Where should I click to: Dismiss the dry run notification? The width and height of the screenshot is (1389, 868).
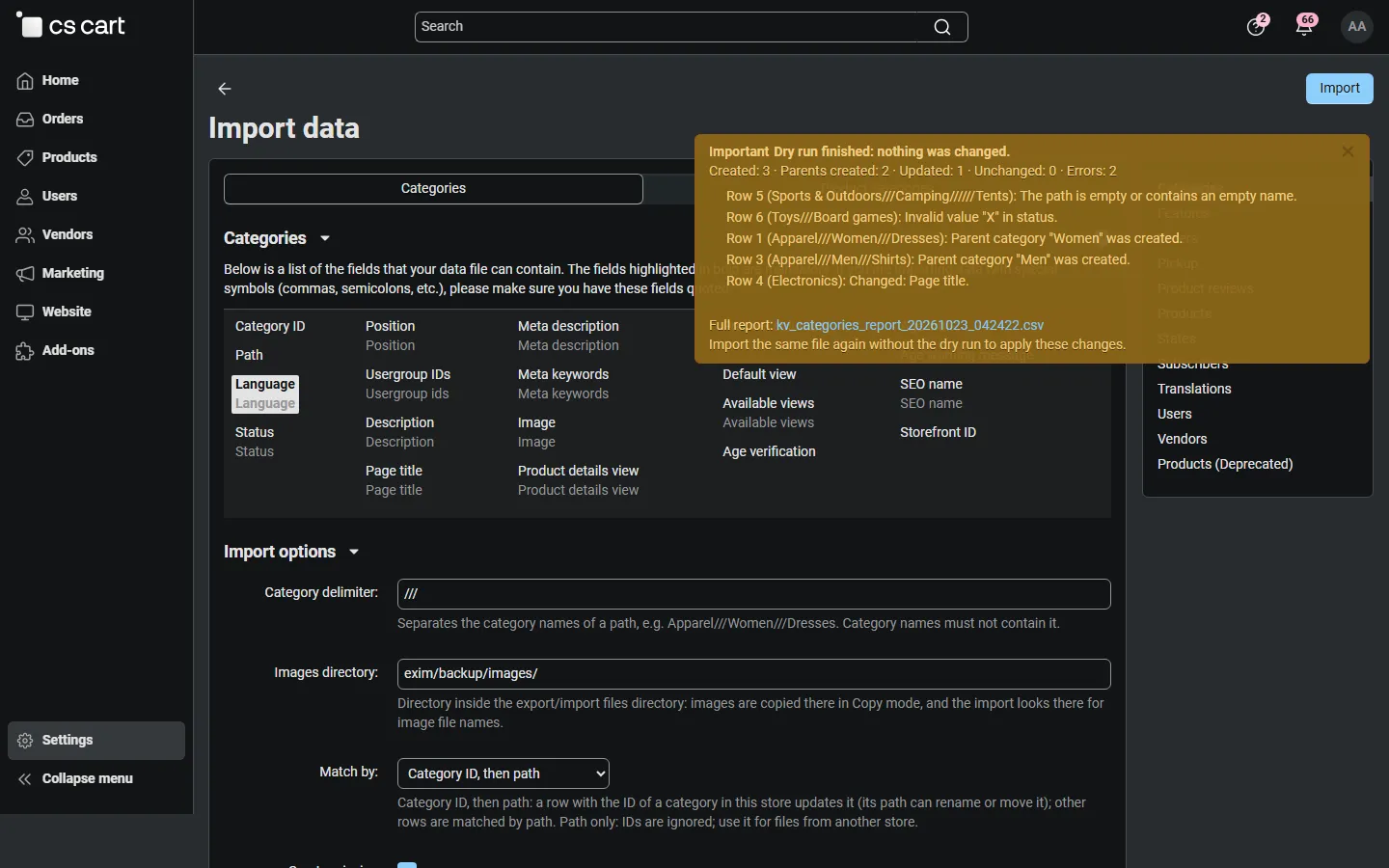coord(1348,151)
